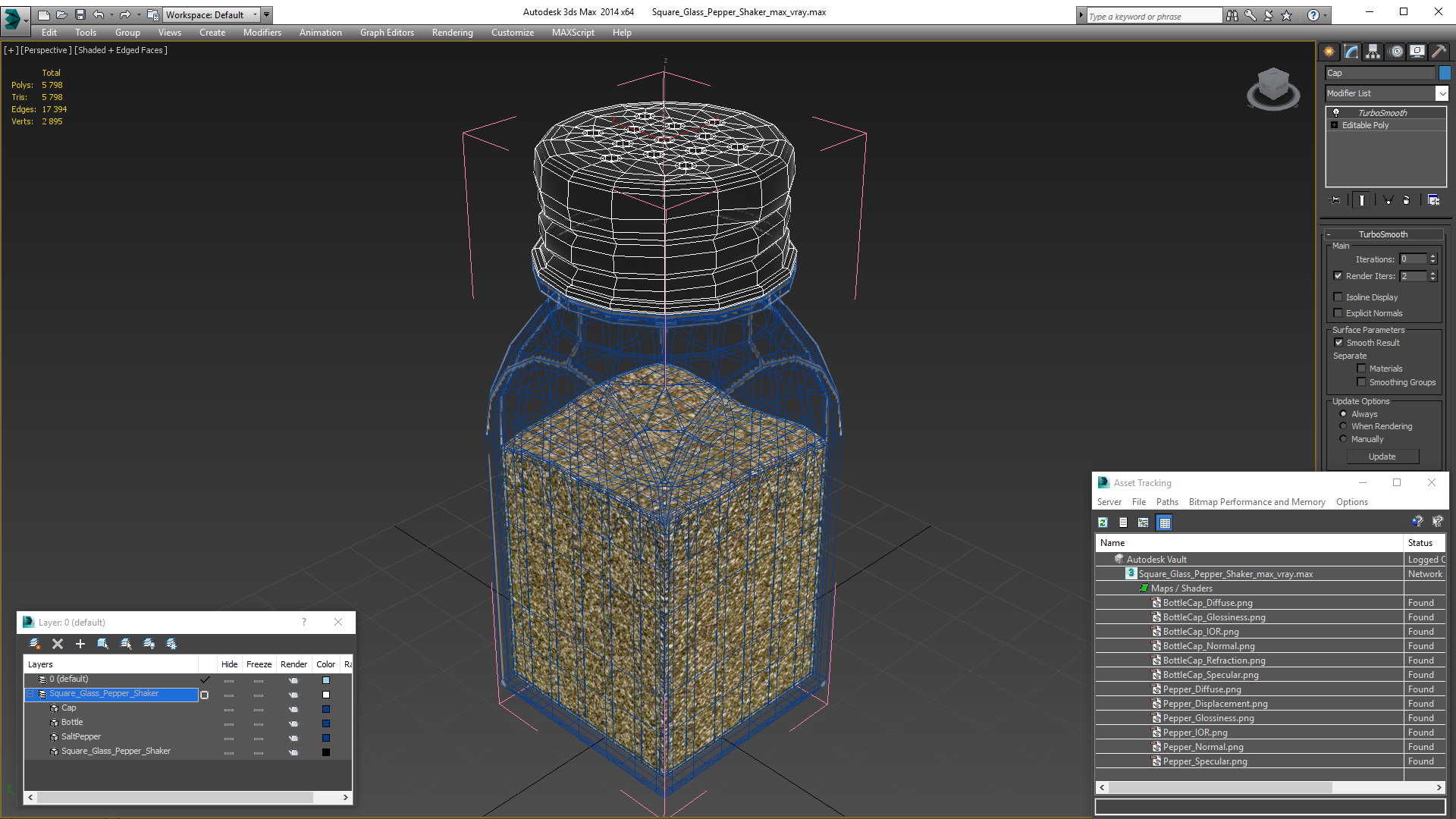Enable Isoline Display checkbox

(1338, 297)
